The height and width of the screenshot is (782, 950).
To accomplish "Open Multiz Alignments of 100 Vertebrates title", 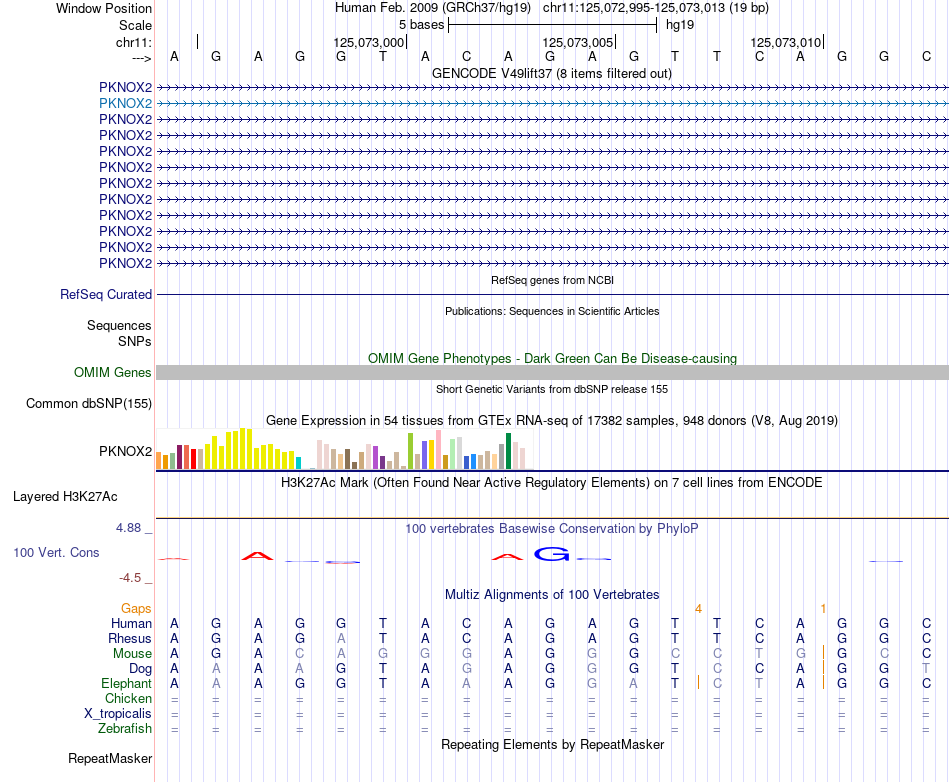I will pyautogui.click(x=552, y=595).
